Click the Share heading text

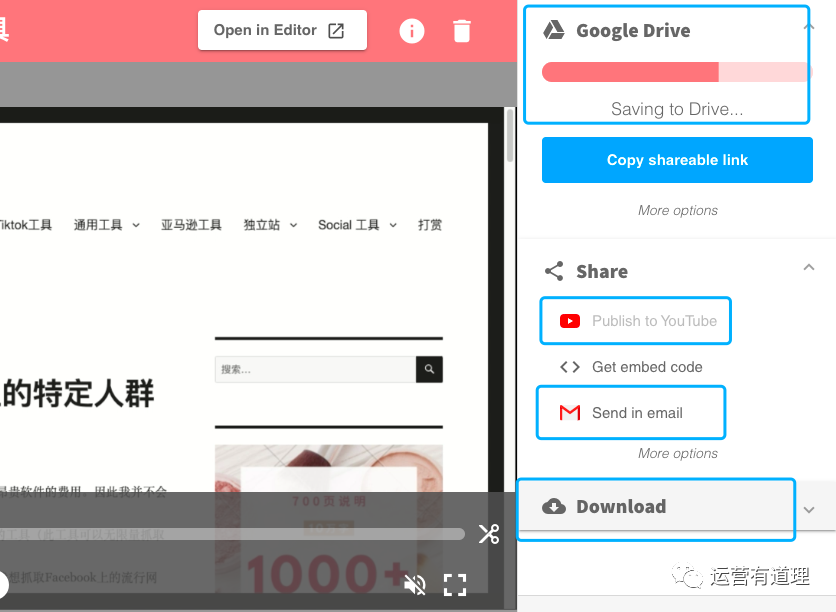tap(601, 271)
